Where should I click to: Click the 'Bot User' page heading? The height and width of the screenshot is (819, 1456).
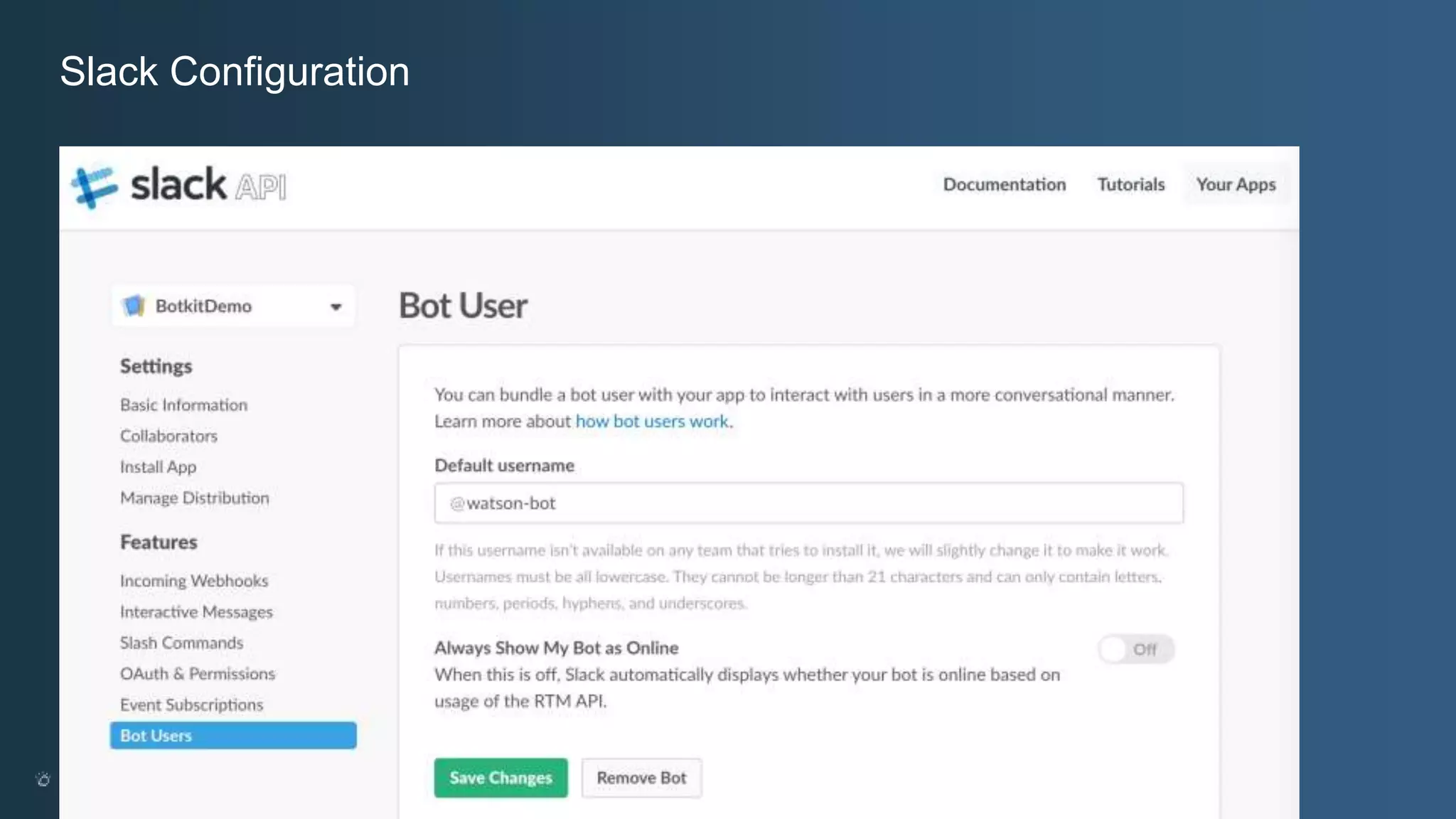point(463,306)
